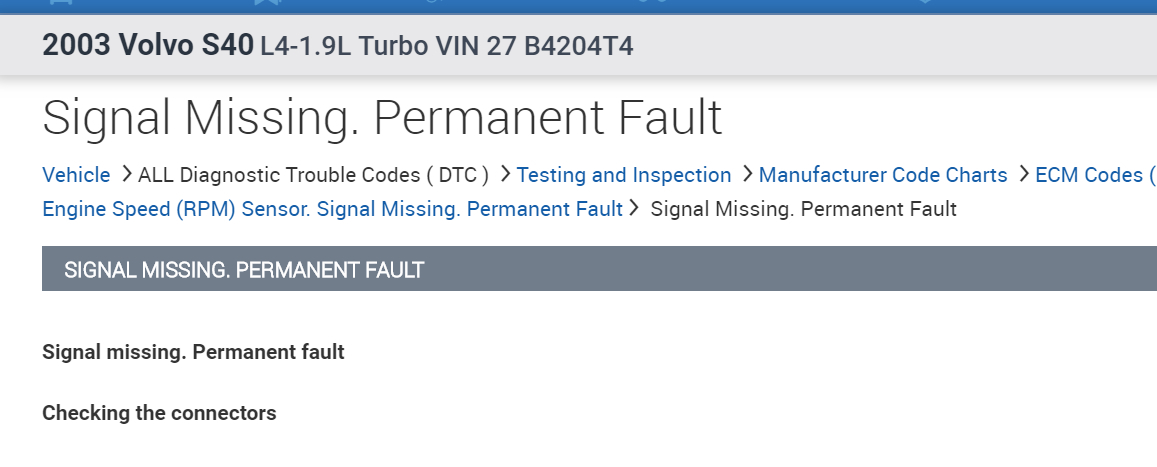Click the chevron right after Vehicle
1157x467 pixels.
pyautogui.click(x=126, y=174)
